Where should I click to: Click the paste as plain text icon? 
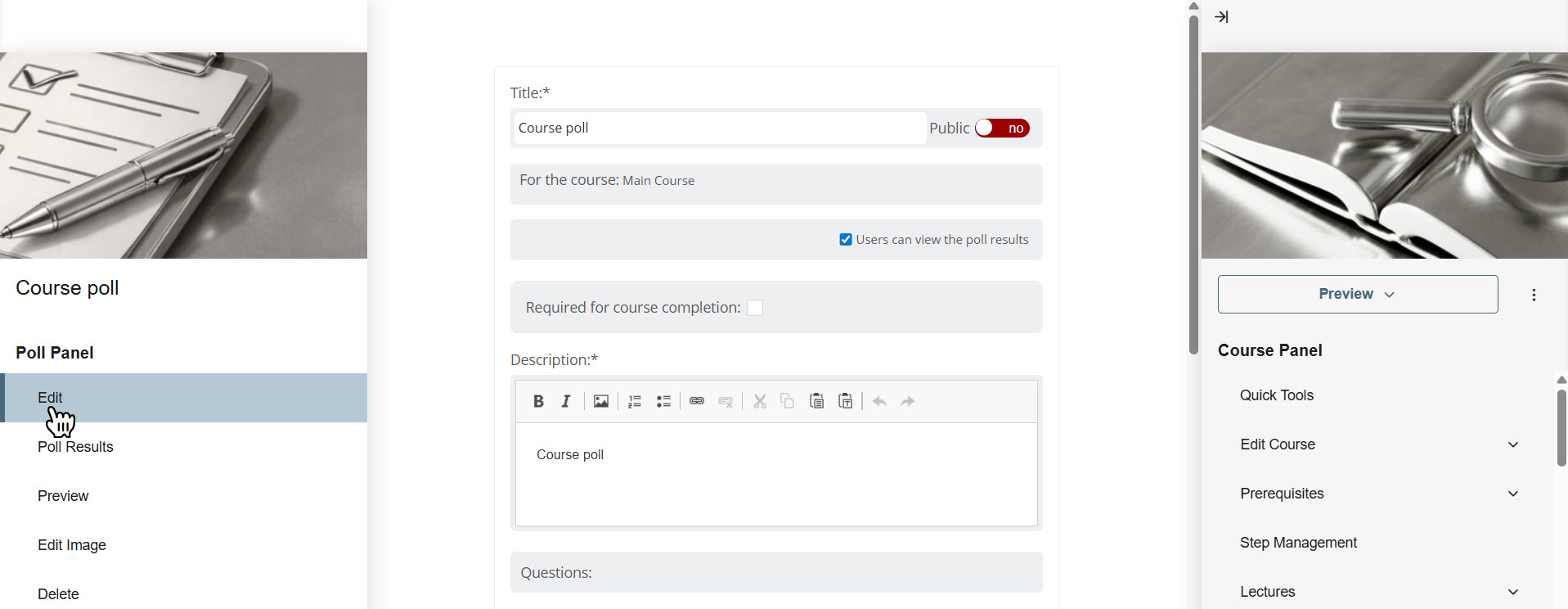pos(846,401)
